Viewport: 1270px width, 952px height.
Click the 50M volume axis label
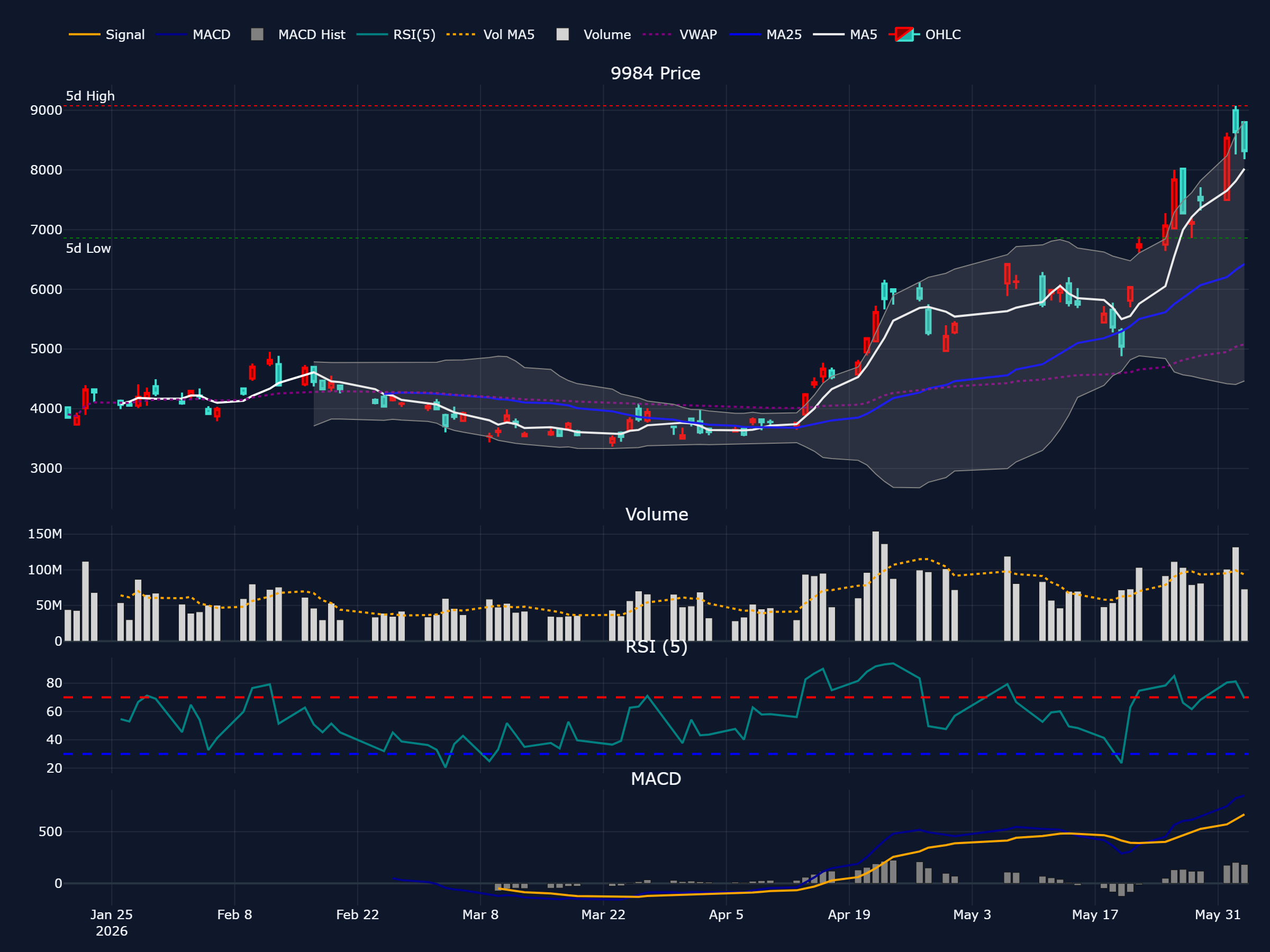pos(49,606)
